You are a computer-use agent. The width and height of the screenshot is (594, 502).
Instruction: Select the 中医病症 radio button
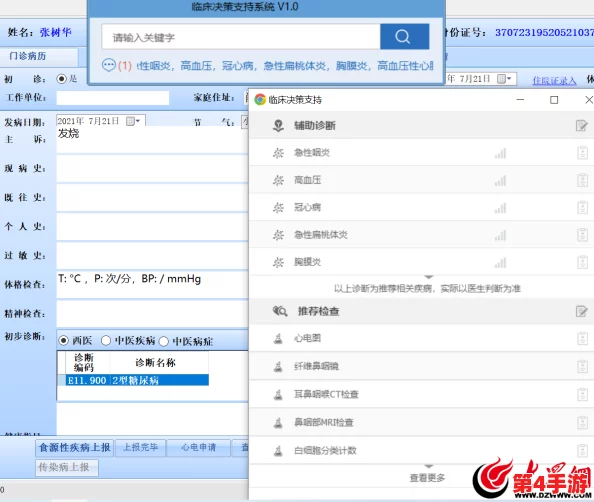point(164,341)
